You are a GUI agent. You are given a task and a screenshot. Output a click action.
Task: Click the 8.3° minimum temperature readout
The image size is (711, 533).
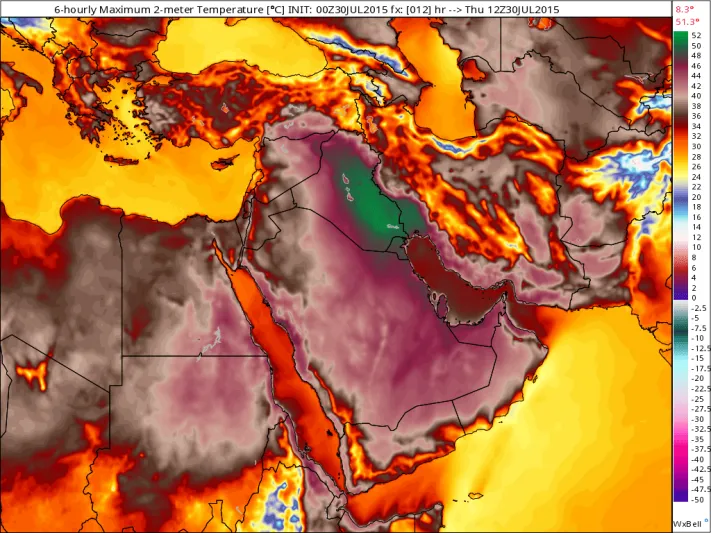click(687, 8)
